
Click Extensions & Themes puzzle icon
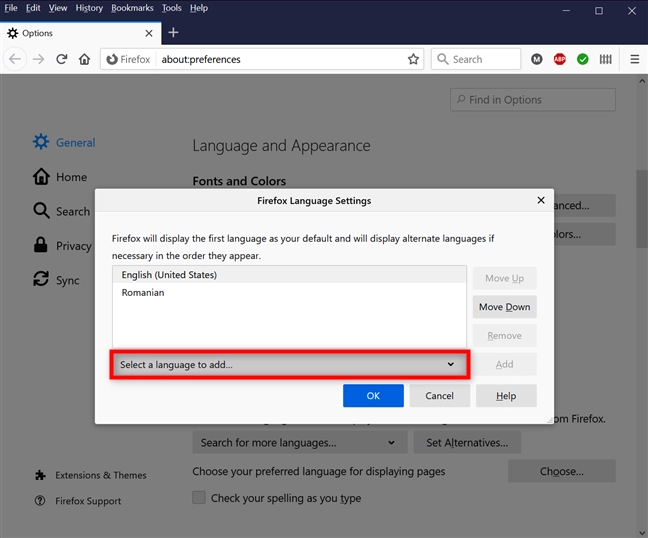(x=40, y=475)
